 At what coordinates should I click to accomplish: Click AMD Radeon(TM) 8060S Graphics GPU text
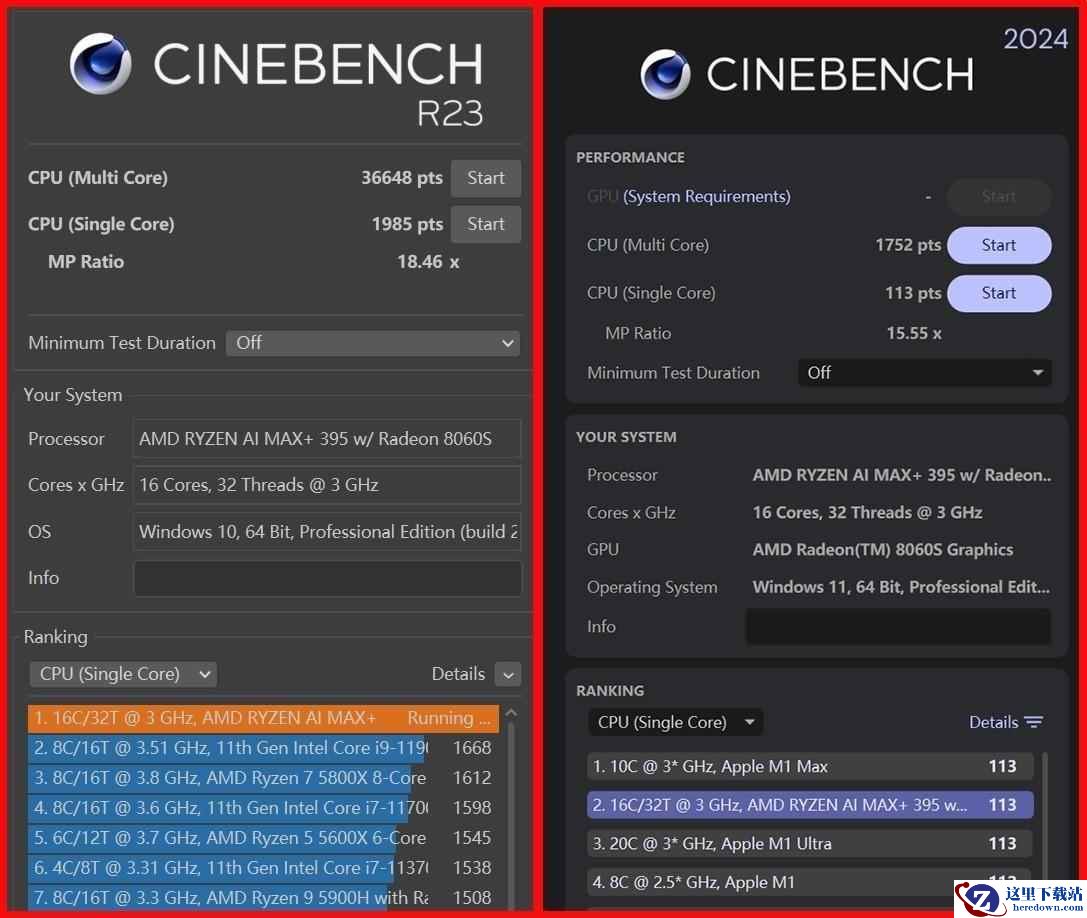click(883, 550)
